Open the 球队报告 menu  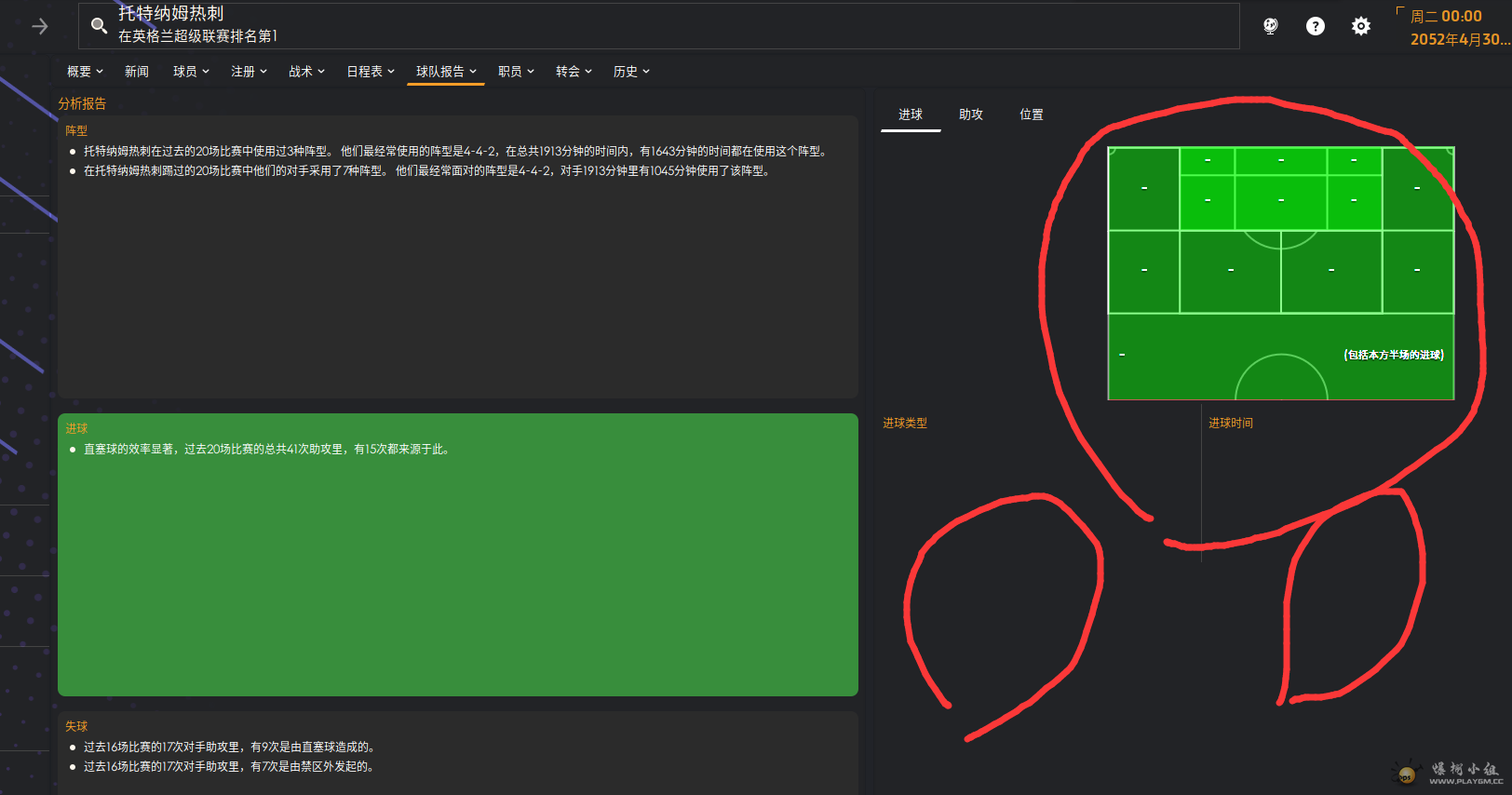point(446,72)
